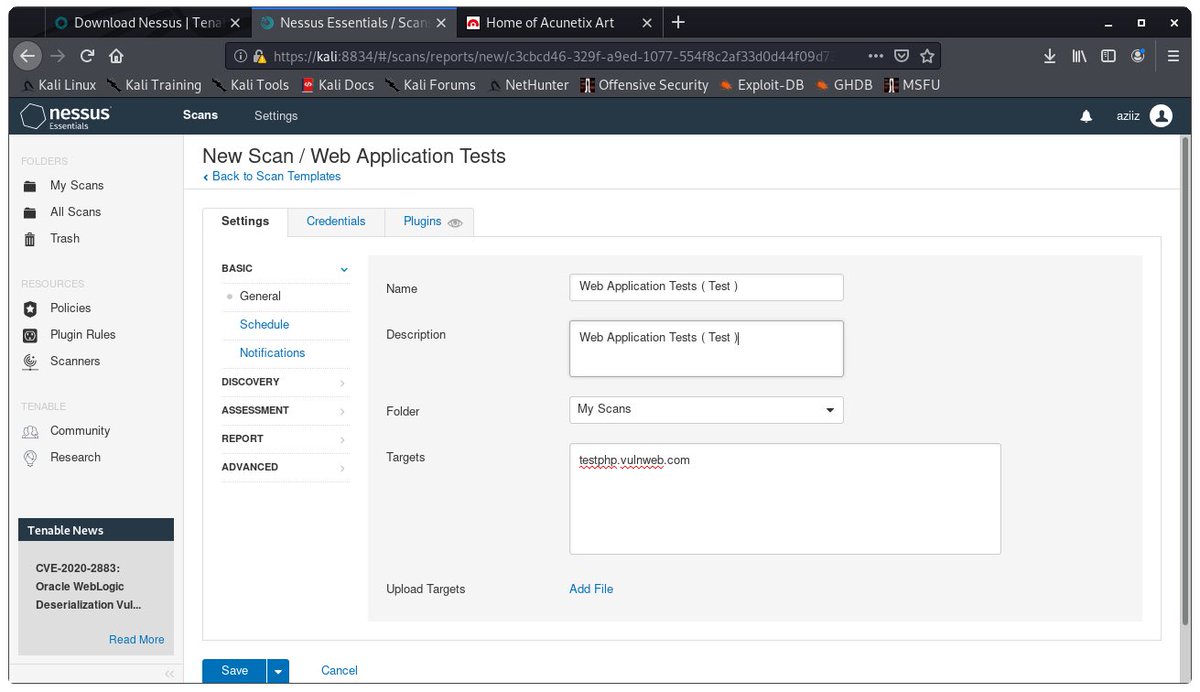Screen dimensions: 1200x692
Task: Click the Plugin Rules icon
Action: (30, 335)
